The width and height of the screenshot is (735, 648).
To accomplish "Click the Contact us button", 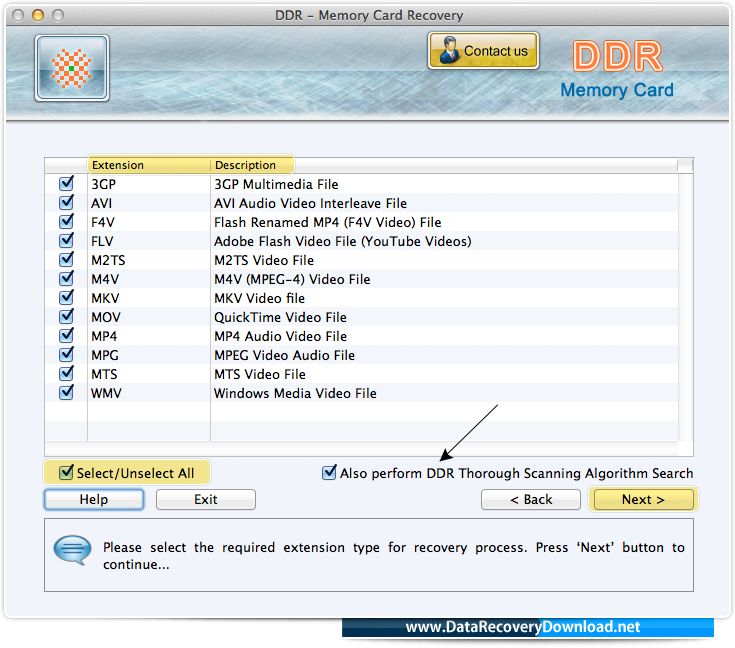I will (483, 51).
